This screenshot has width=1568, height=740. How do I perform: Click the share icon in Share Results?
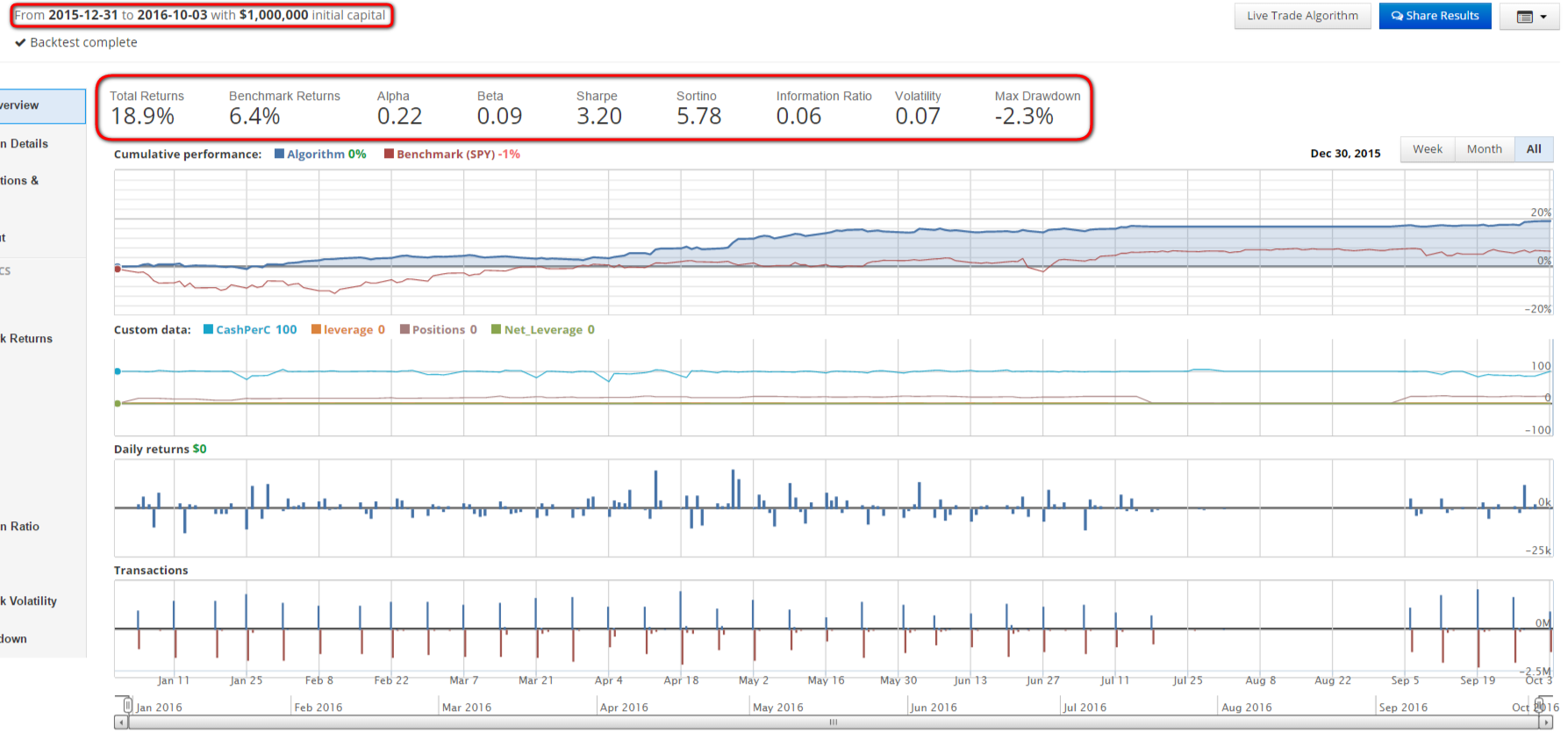point(1397,16)
